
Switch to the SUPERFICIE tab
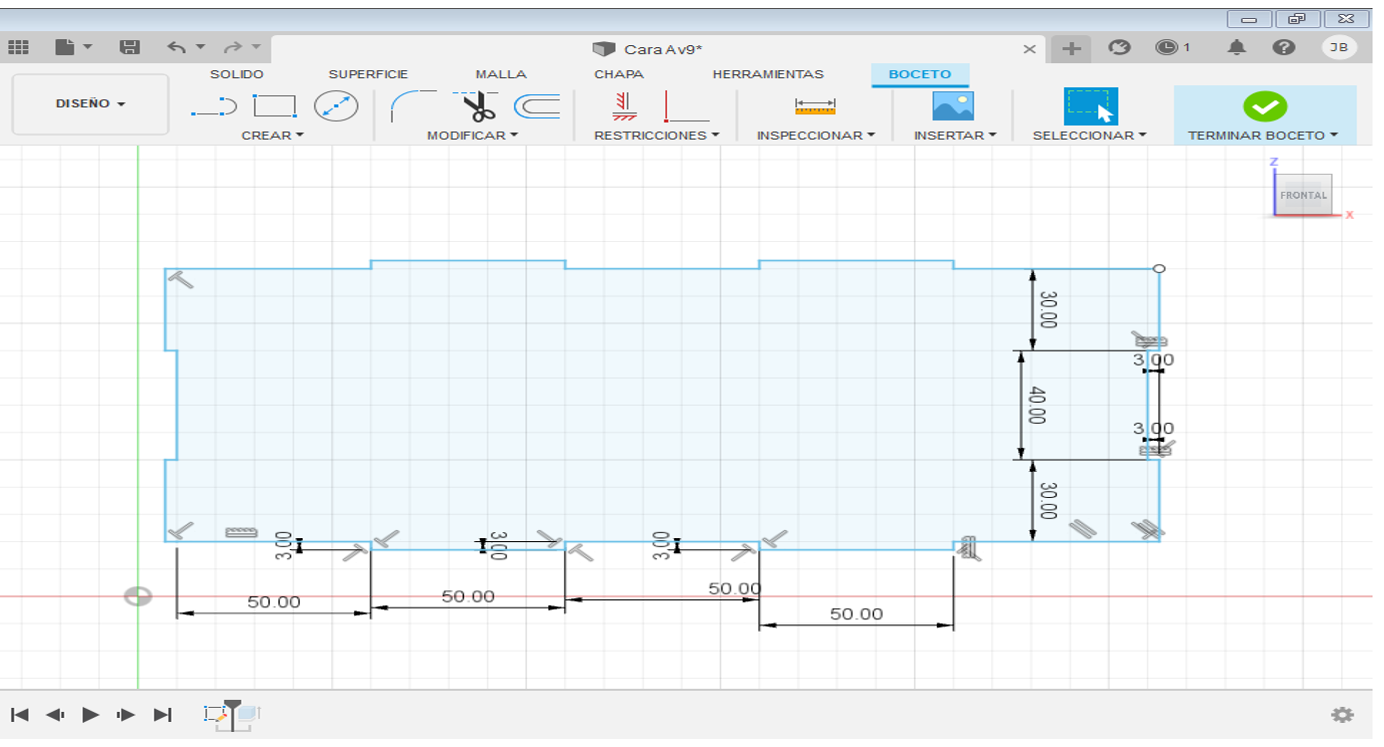368,74
